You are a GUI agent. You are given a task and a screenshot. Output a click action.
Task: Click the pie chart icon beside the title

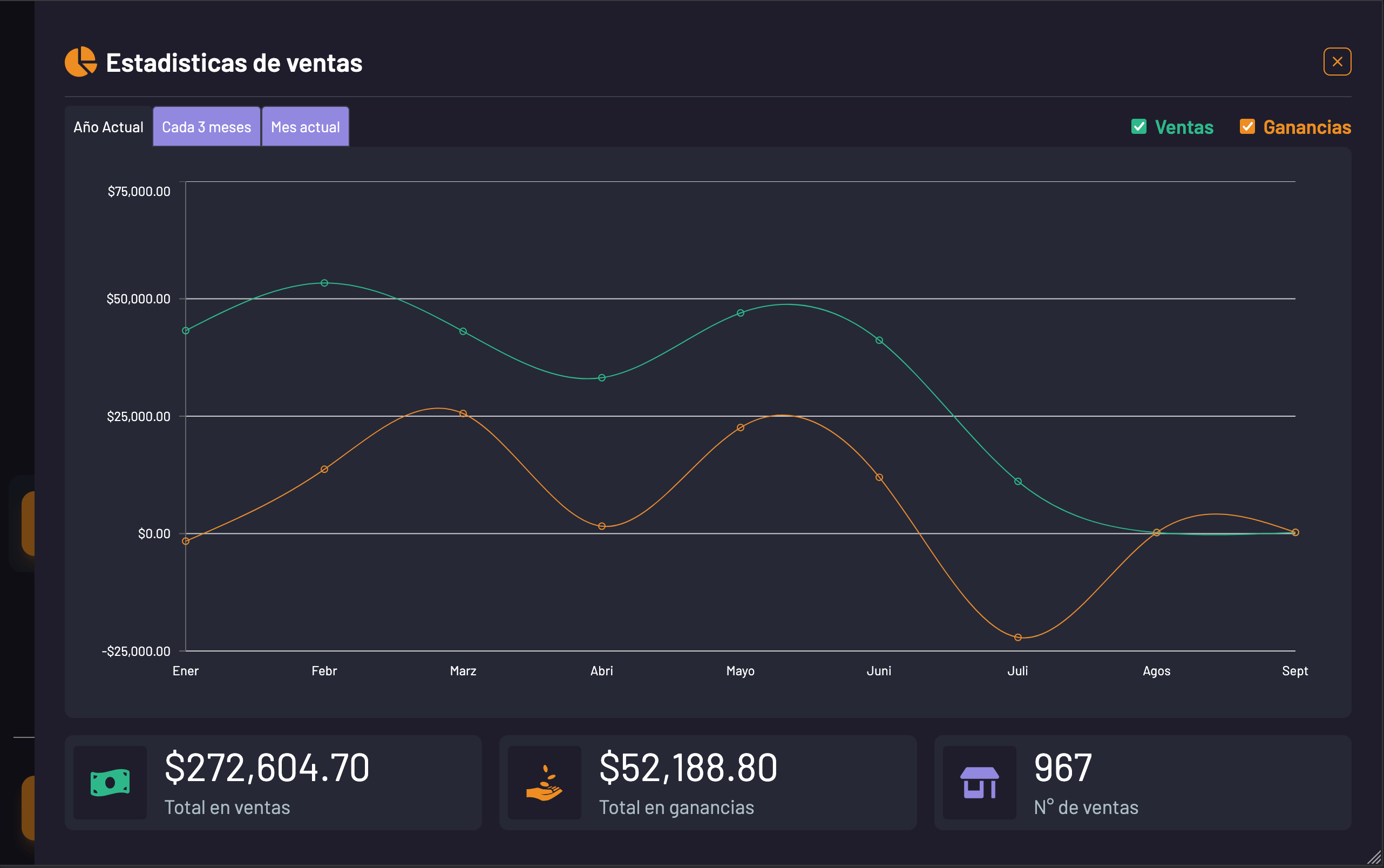tap(80, 62)
